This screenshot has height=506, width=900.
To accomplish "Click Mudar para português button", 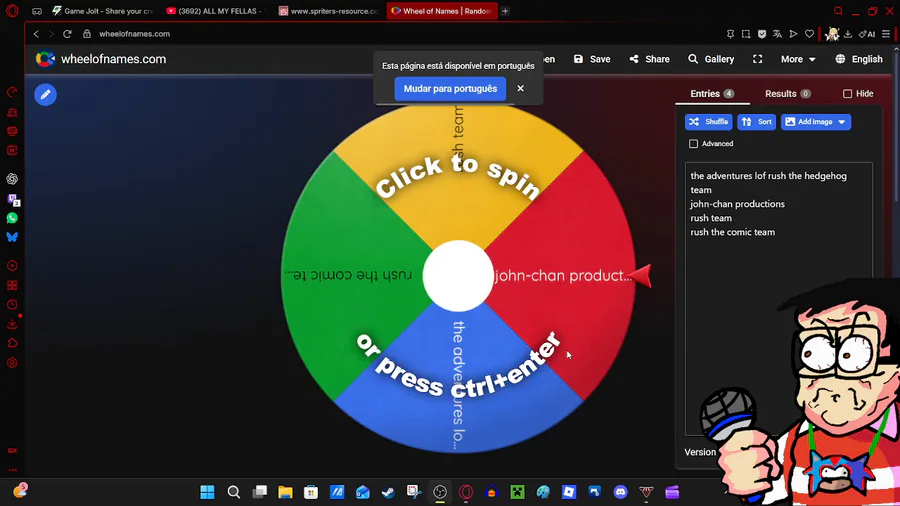I will (x=450, y=89).
